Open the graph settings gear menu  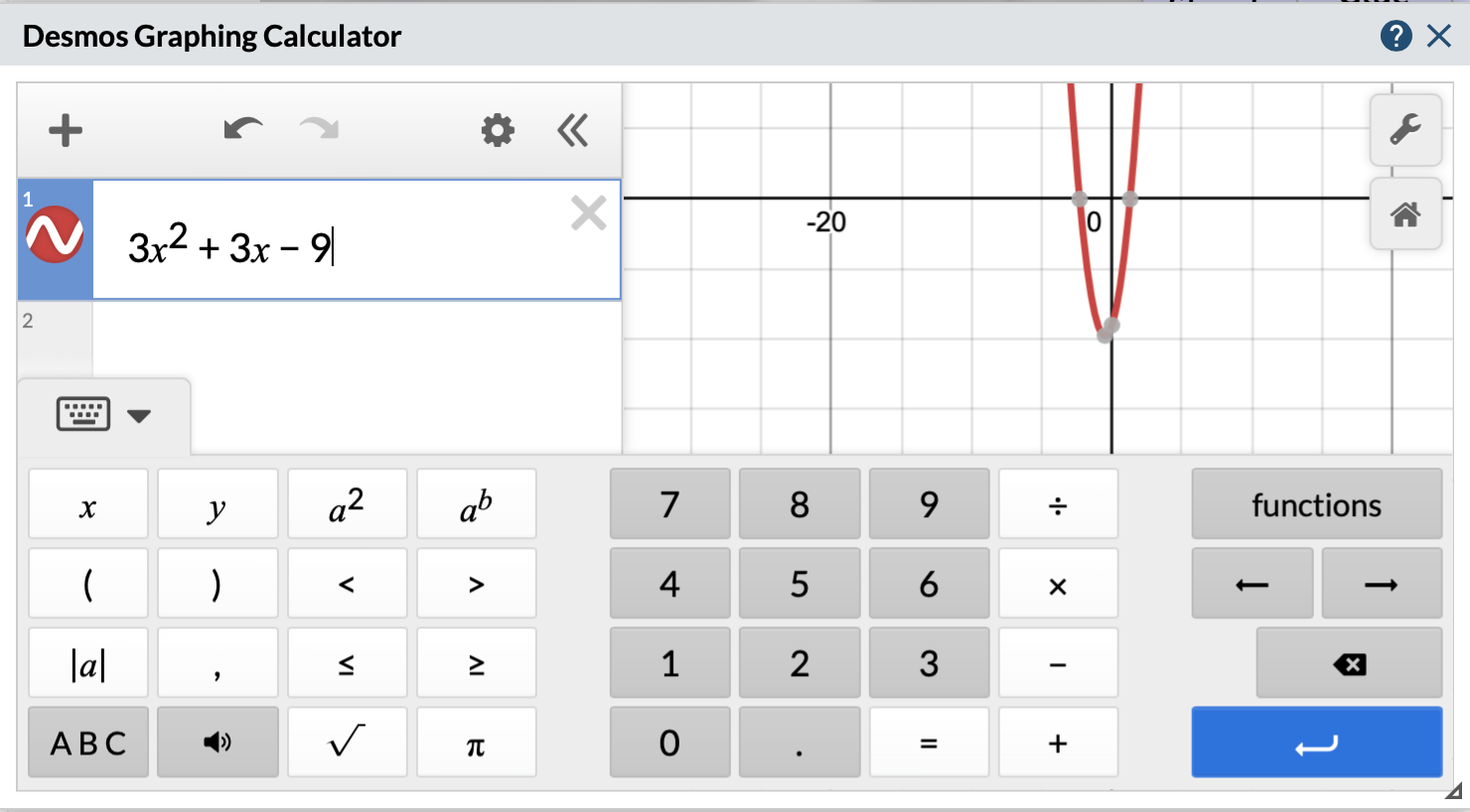498,130
